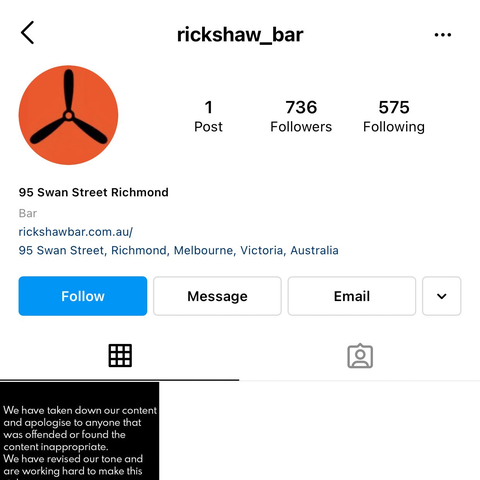Open the black apology post thumbnail
This screenshot has width=480, height=480.
79,431
